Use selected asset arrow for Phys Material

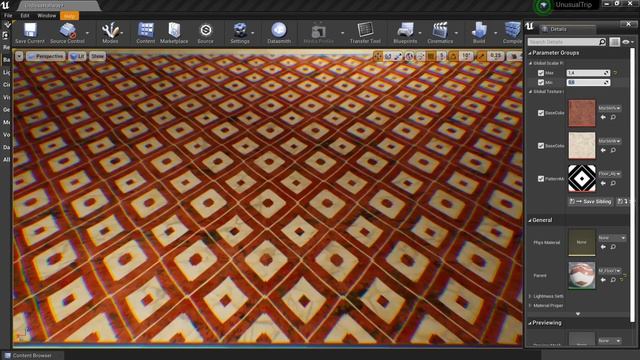coord(603,247)
